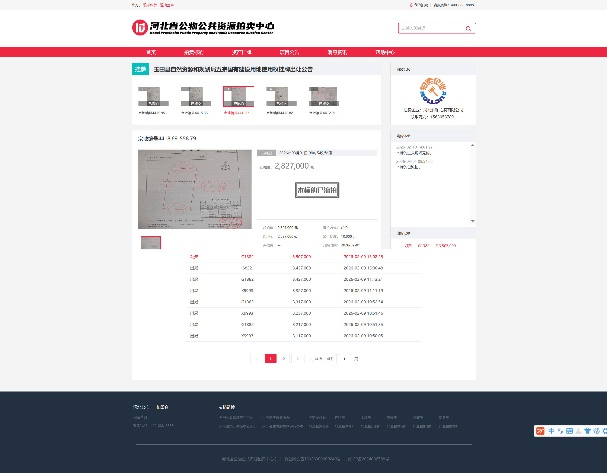Screen dimensions: 607x473
Task: Click the scroll-down arrow of the announcements panel
Action: pyautogui.click(x=472, y=221)
